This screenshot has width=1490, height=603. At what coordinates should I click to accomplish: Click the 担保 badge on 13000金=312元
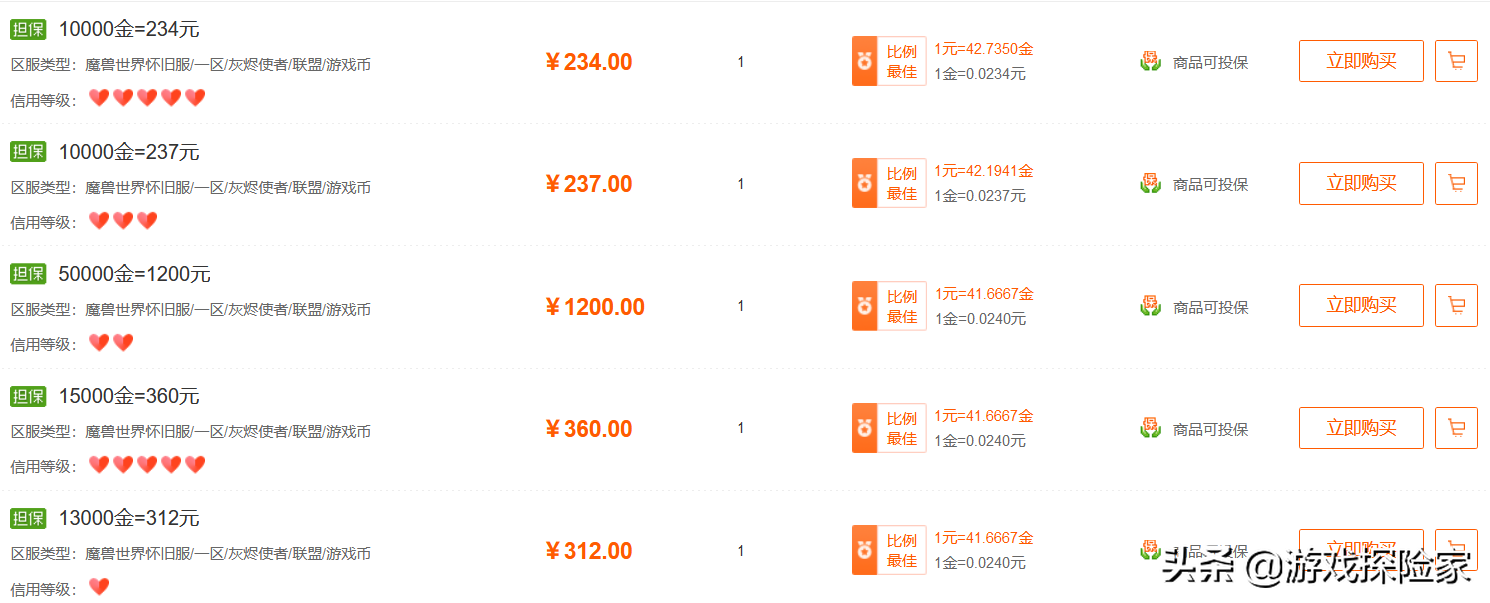point(28,518)
